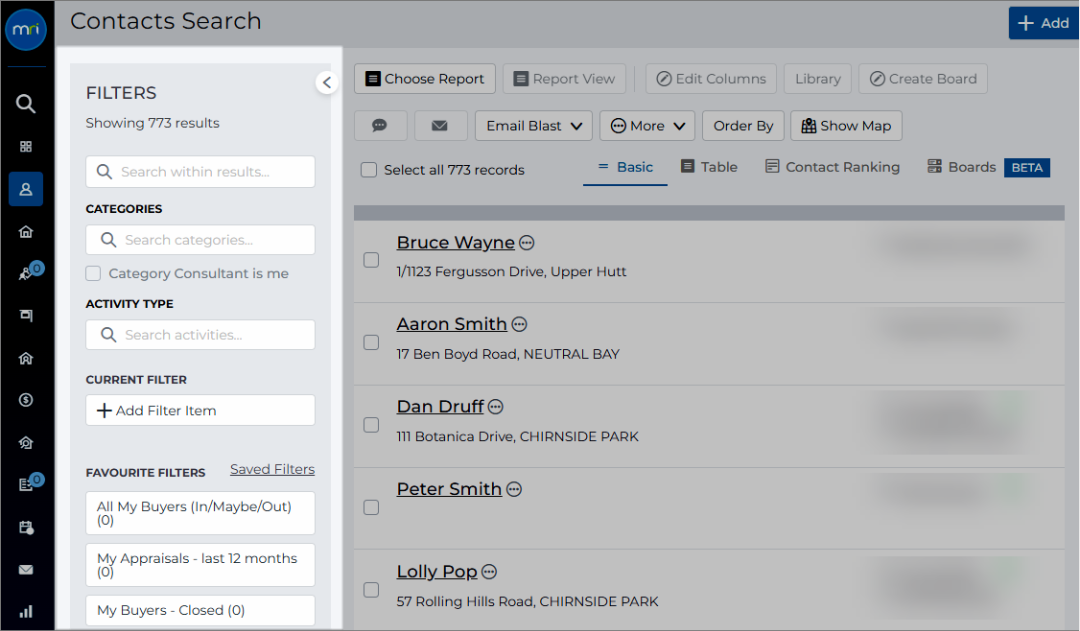Viewport: 1080px width, 631px height.
Task: Apply All My Buyers (In/Maybe/Out) filter
Action: pos(200,513)
